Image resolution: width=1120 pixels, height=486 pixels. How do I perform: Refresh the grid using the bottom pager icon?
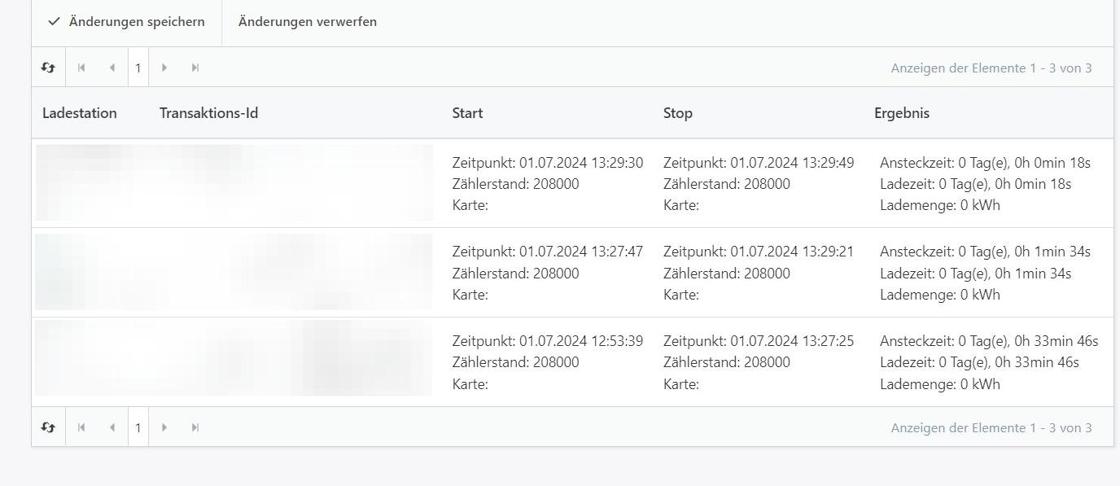pos(49,427)
